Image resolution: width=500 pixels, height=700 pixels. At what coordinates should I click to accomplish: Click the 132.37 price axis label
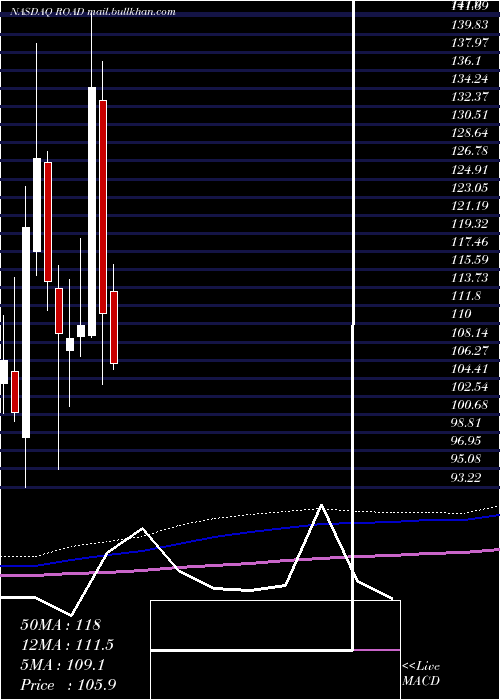[470, 97]
